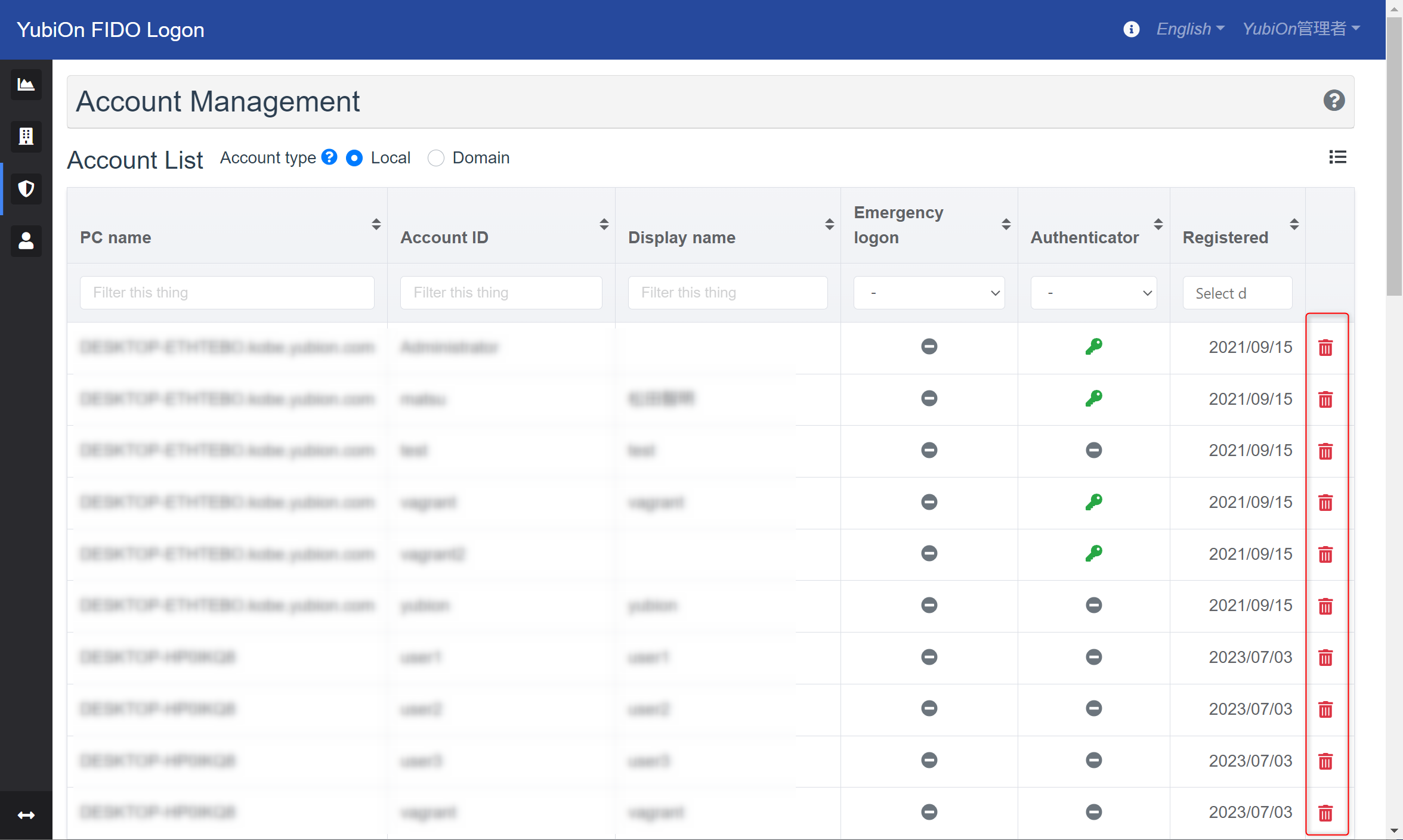Open the user icon in sidebar
1403x840 pixels.
[x=26, y=241]
